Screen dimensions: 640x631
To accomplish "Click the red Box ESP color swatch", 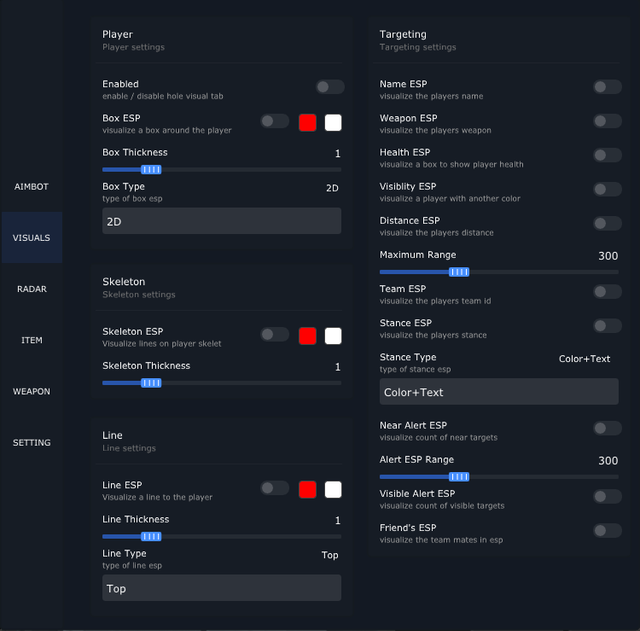I will pyautogui.click(x=308, y=122).
